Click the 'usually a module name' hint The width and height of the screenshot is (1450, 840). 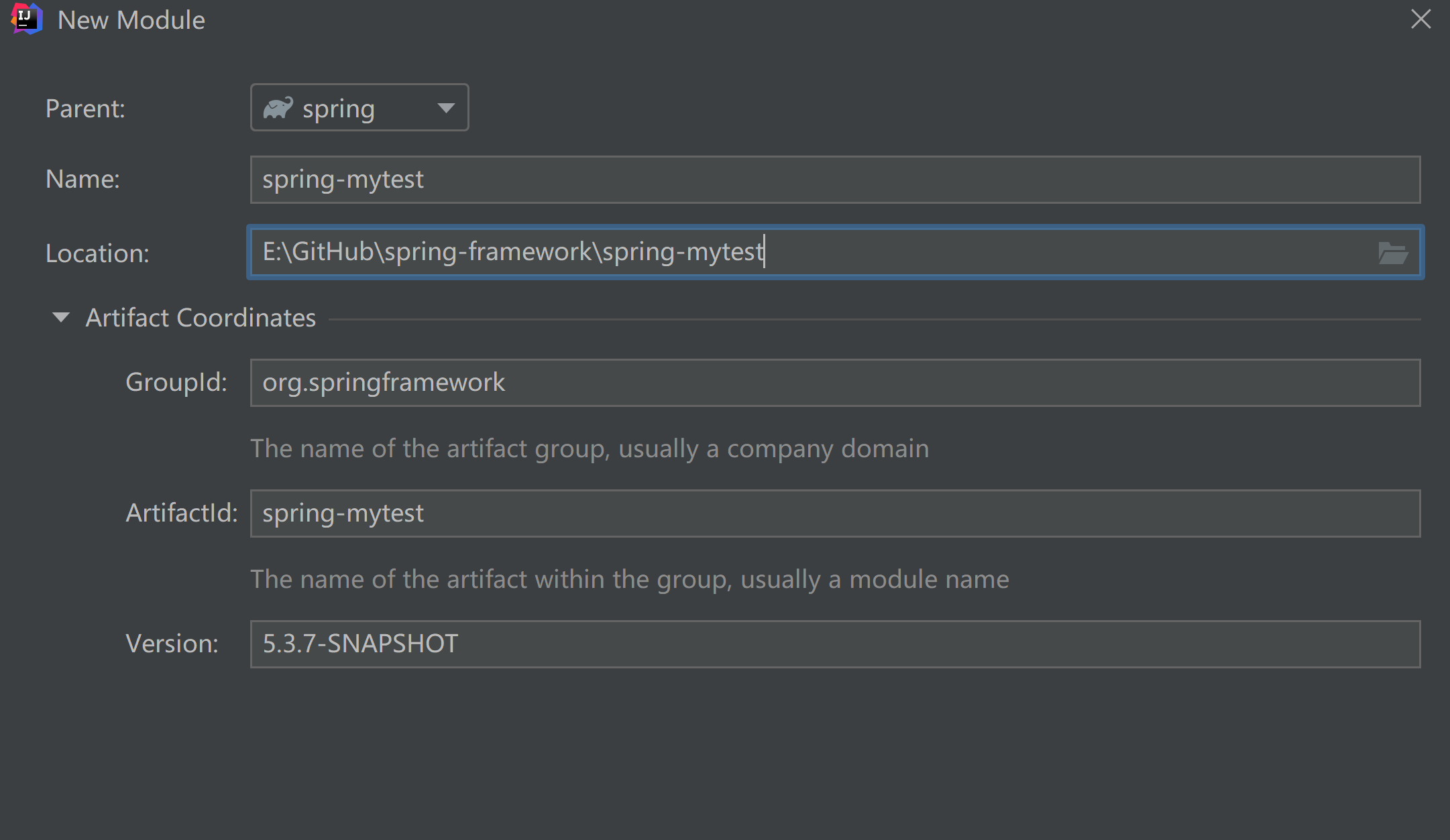point(875,579)
